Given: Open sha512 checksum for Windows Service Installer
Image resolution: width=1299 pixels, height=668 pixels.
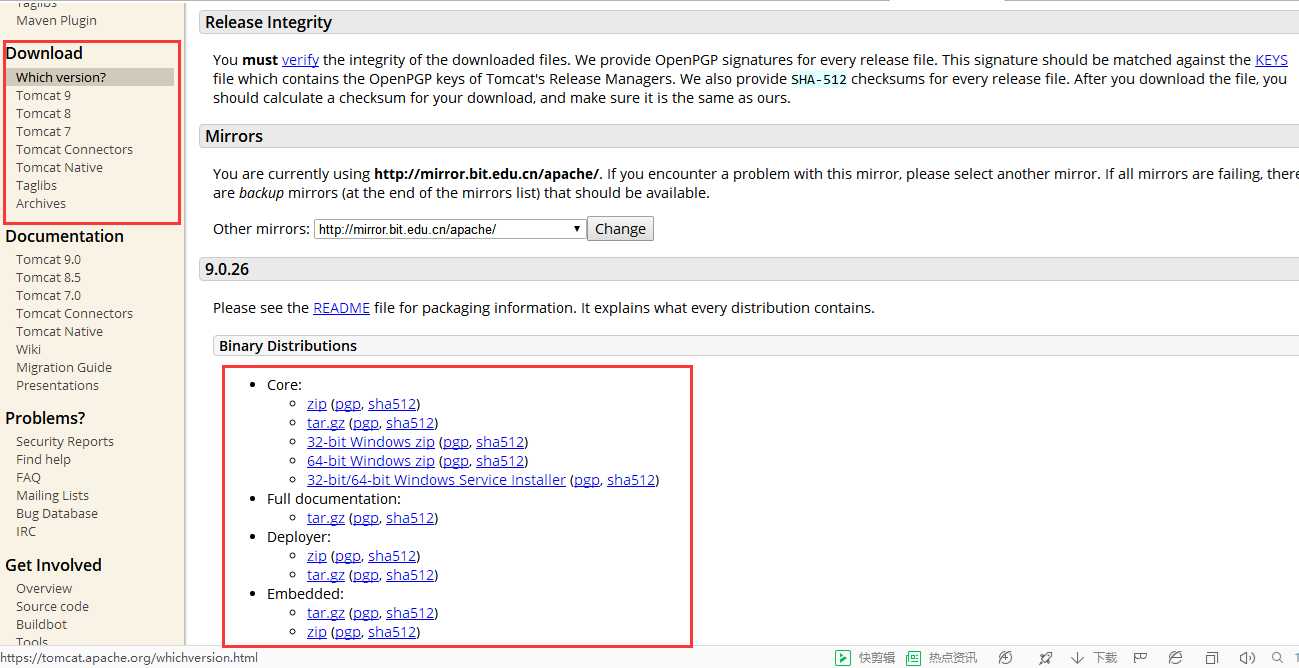Looking at the screenshot, I should click(x=631, y=480).
